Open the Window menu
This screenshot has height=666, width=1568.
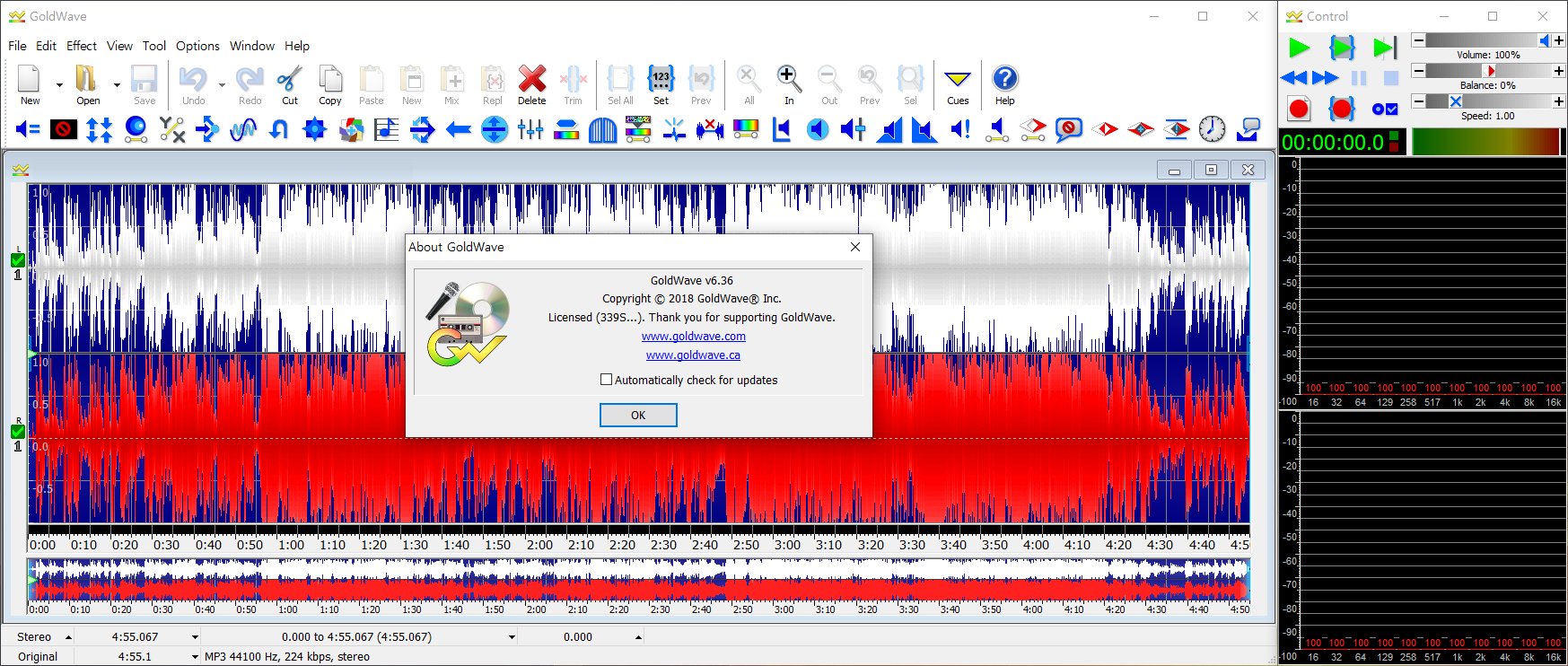point(252,46)
